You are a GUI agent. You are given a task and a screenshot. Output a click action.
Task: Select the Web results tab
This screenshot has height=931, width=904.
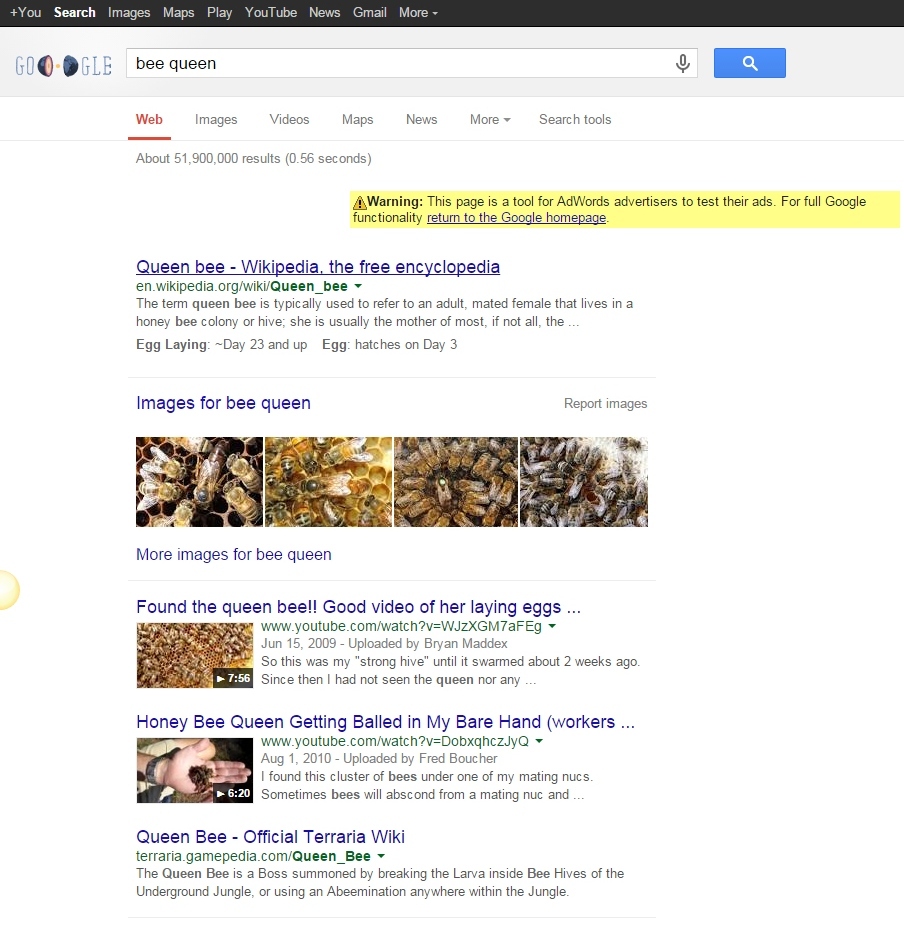(149, 119)
